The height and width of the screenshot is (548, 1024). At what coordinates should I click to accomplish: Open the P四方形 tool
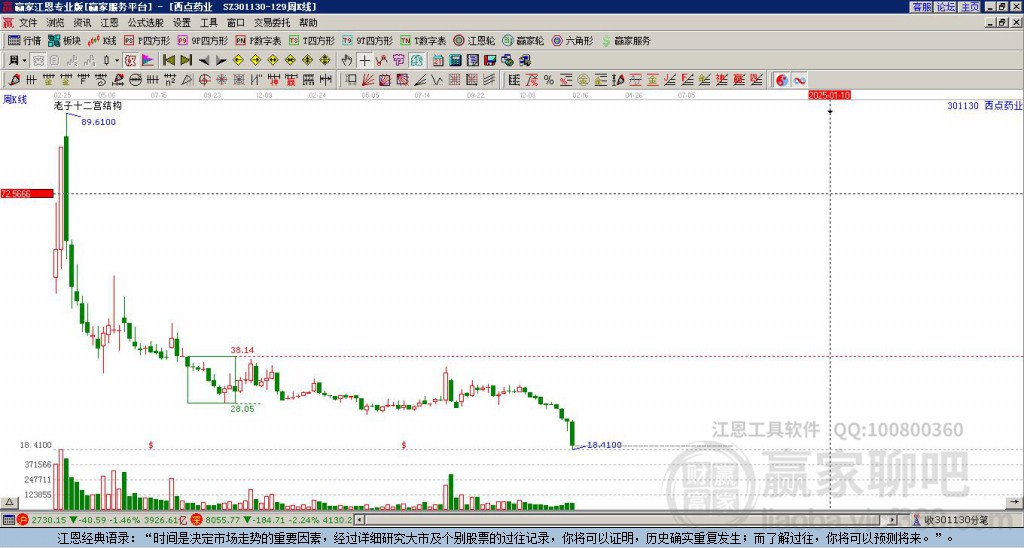coord(148,40)
